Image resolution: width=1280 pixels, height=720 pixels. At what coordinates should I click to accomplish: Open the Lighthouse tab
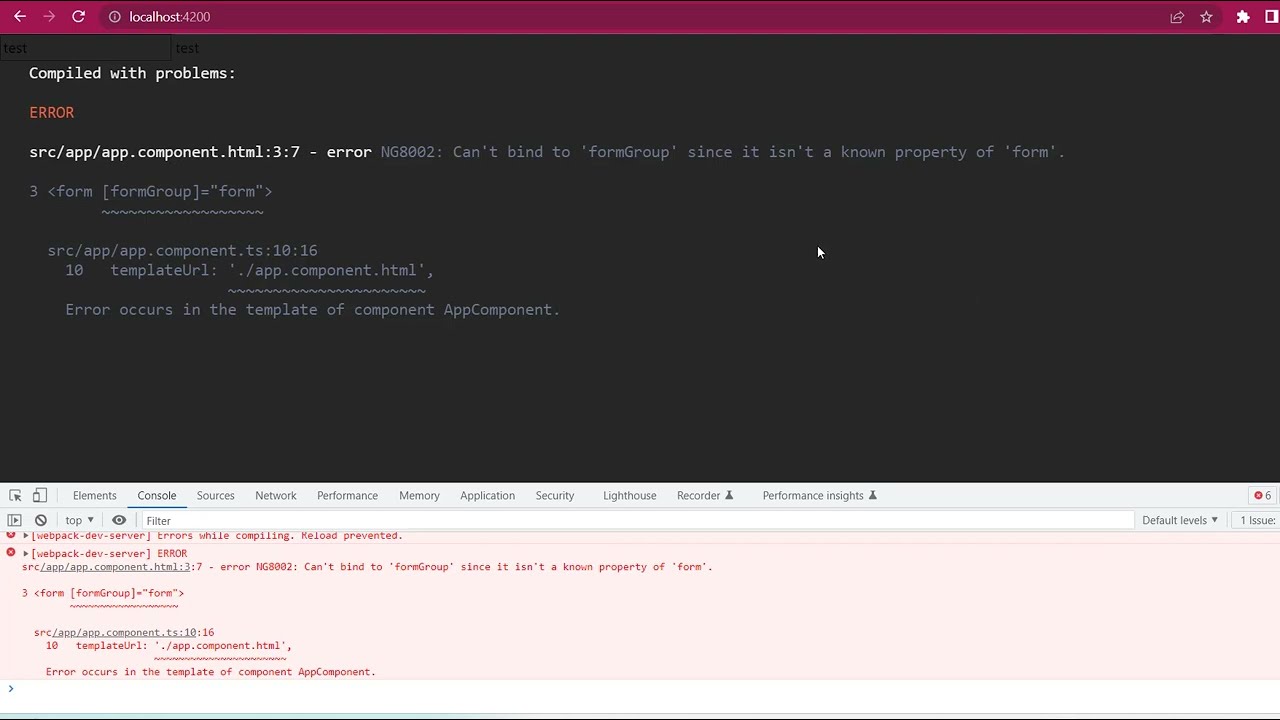pyautogui.click(x=630, y=496)
